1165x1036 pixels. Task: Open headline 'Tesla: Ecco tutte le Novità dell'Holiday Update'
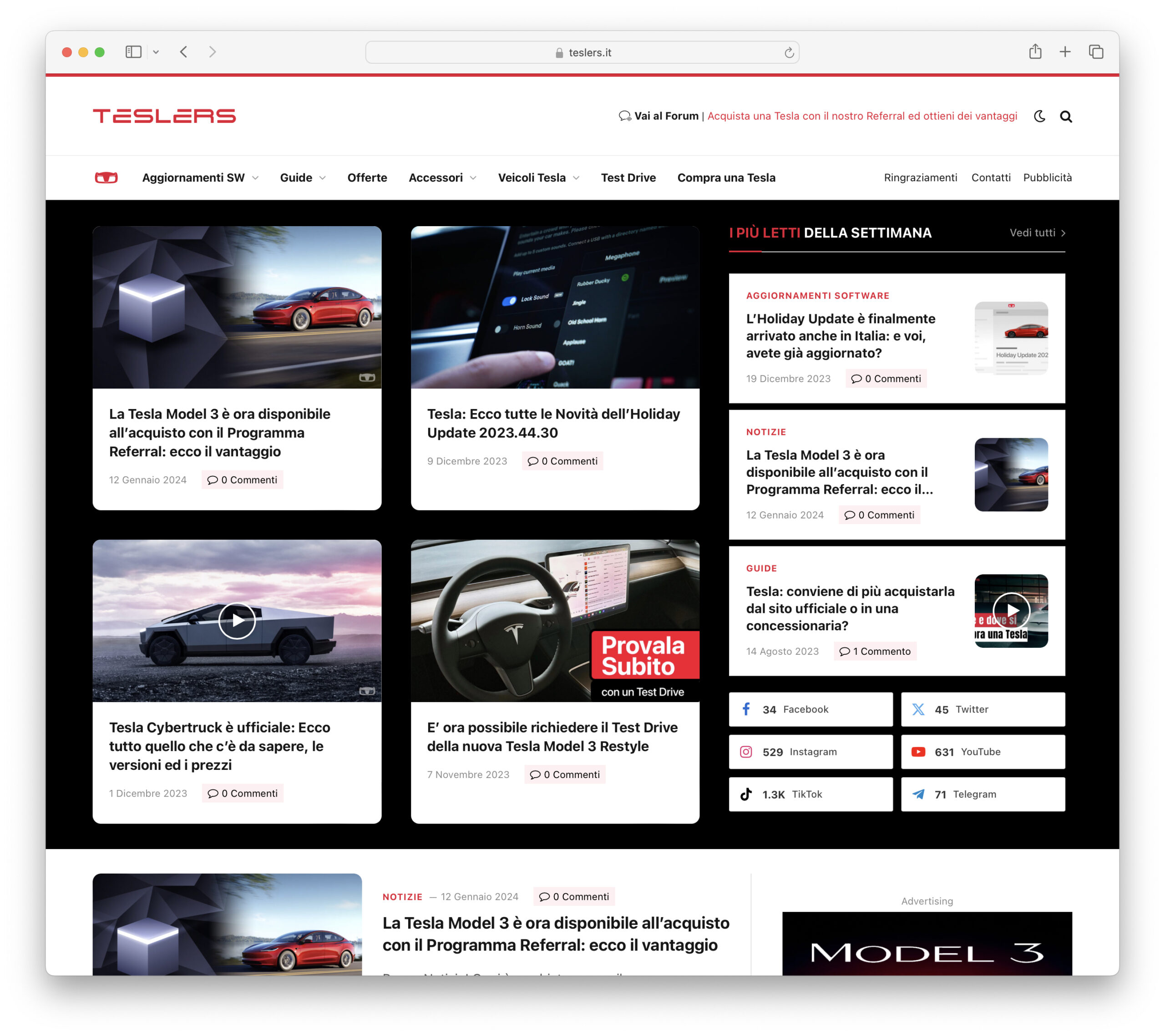[x=553, y=424]
